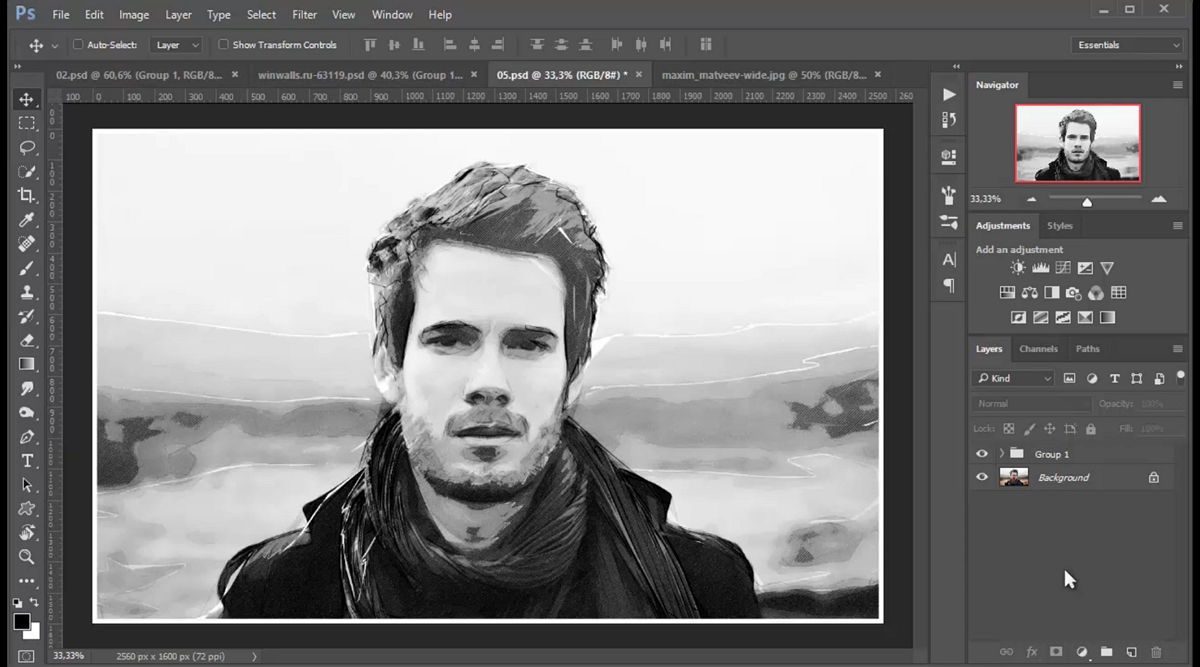Open the Adjustments panel menu
This screenshot has width=1200, height=667.
pyautogui.click(x=1178, y=226)
